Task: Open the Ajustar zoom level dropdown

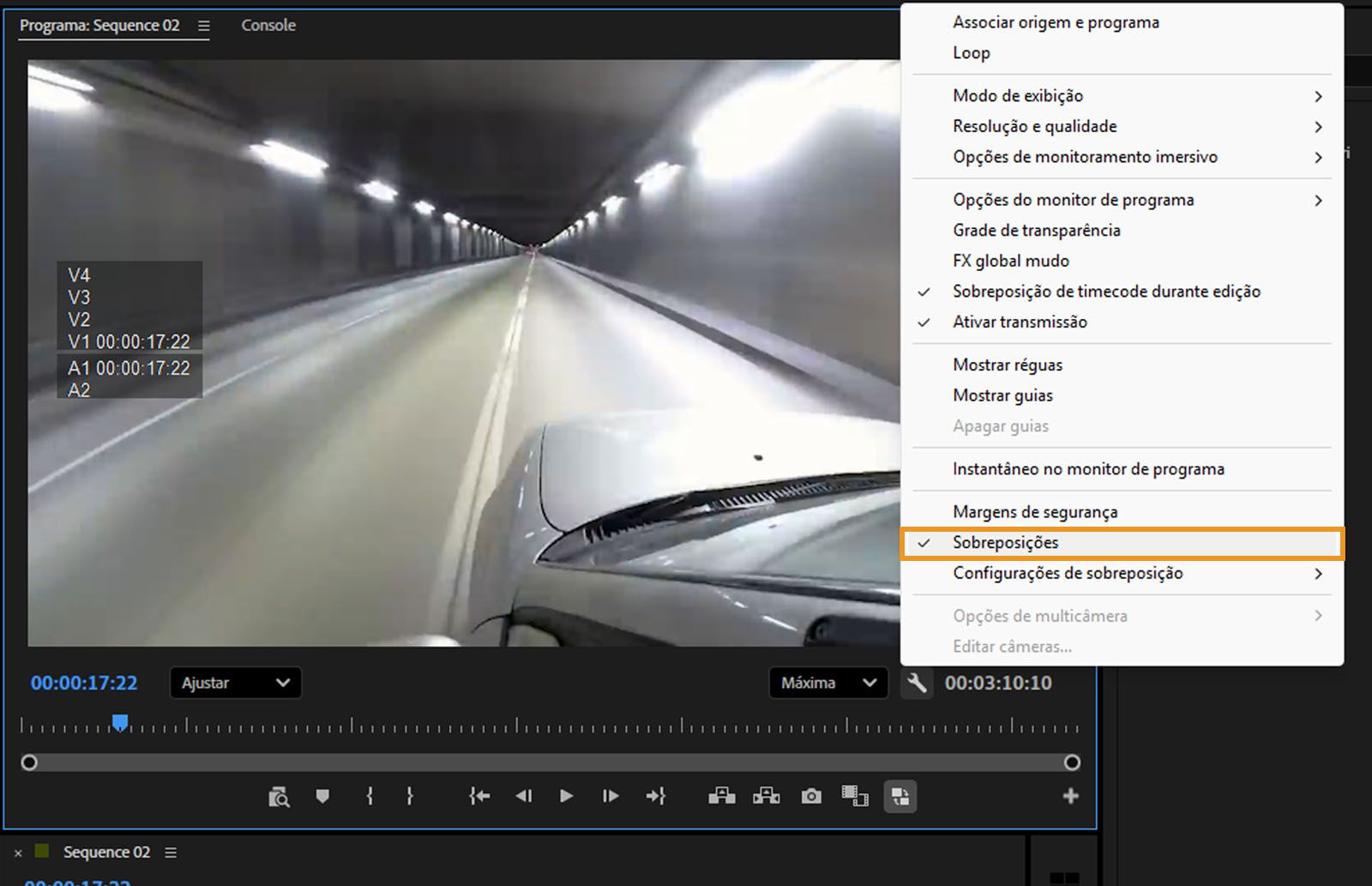Action: [235, 683]
